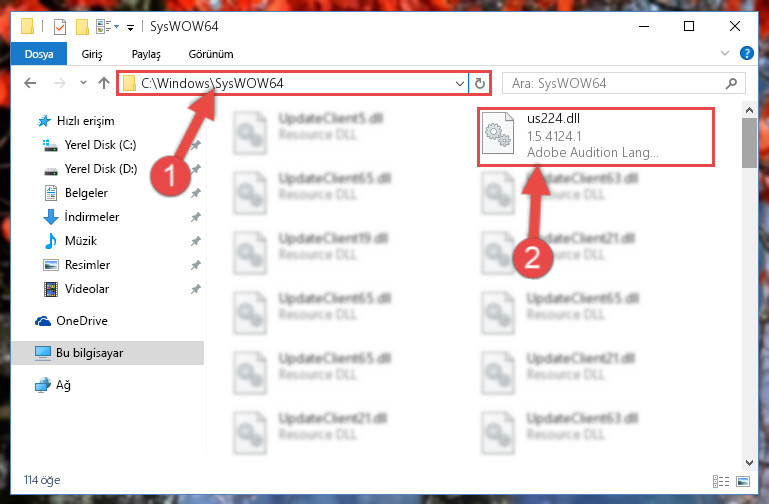
Task: Switch to large thumbnails view icon
Action: [x=743, y=481]
